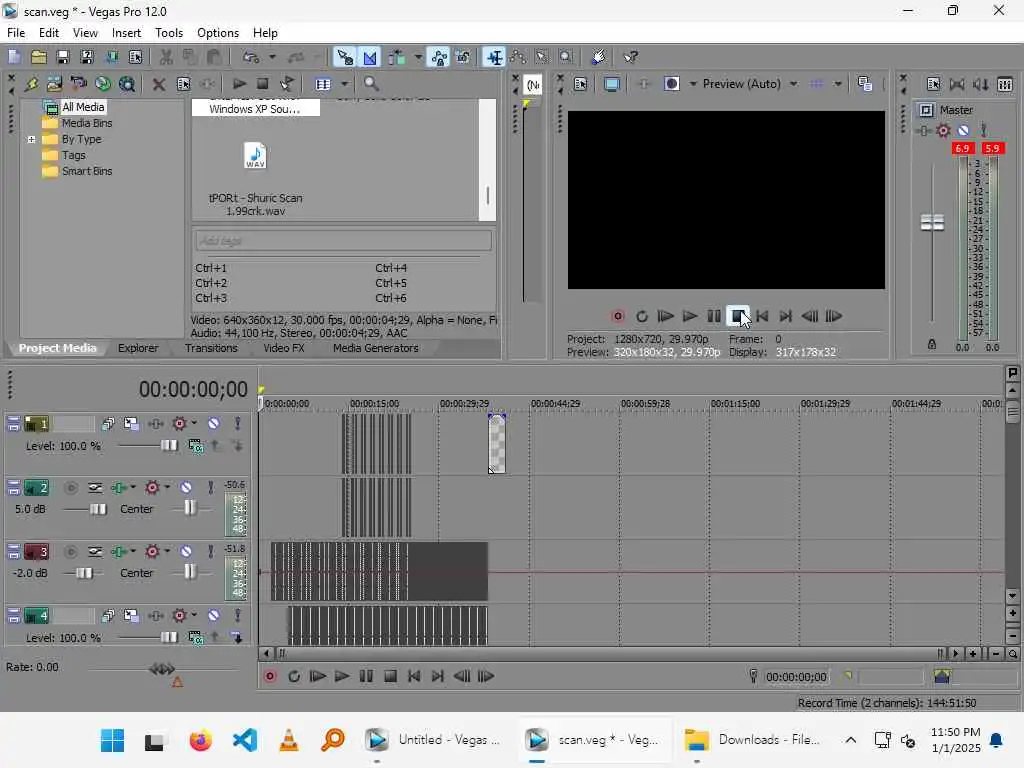Adjust track 1 Level slider
The image size is (1024, 768).
coord(168,445)
